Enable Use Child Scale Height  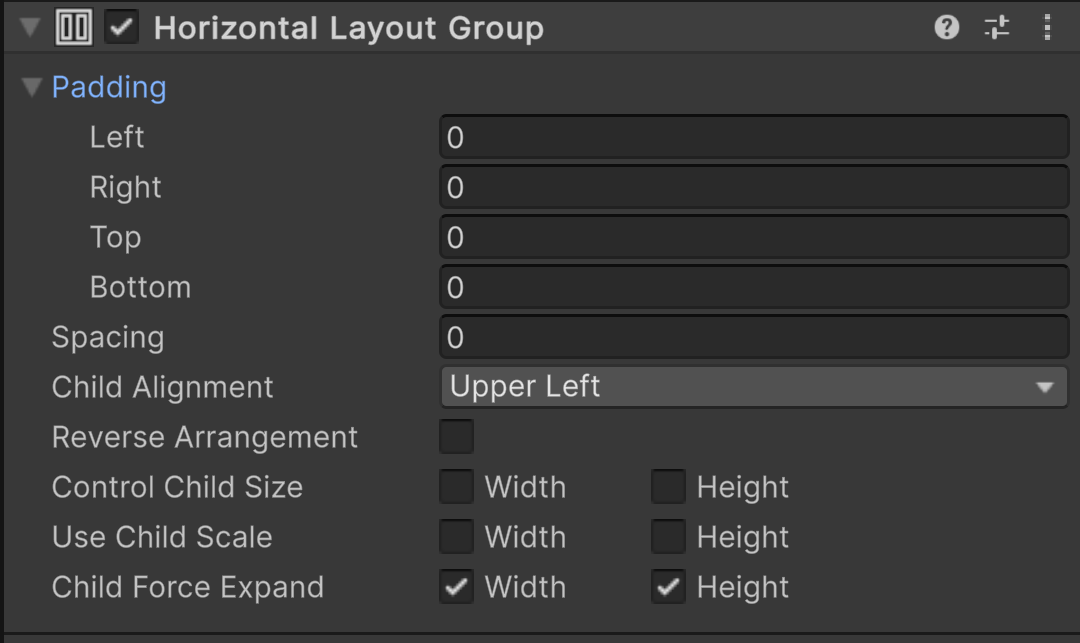pos(668,537)
